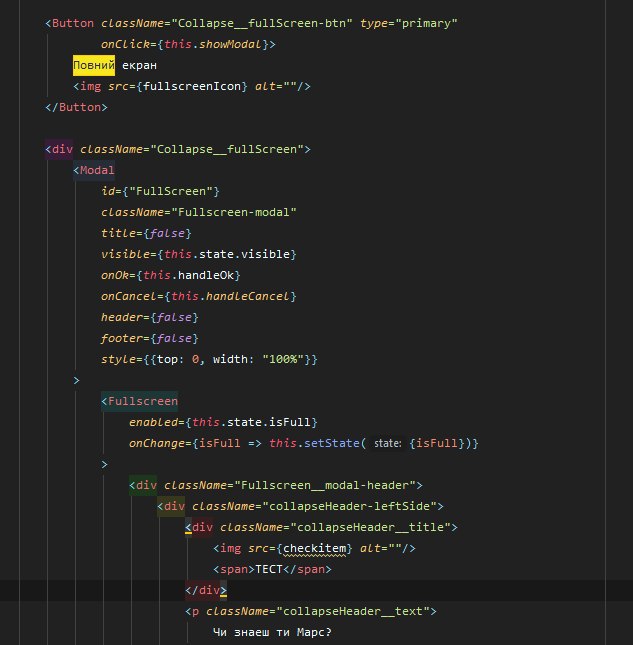
Task: Click the underlined checkitem variable
Action: pos(314,548)
